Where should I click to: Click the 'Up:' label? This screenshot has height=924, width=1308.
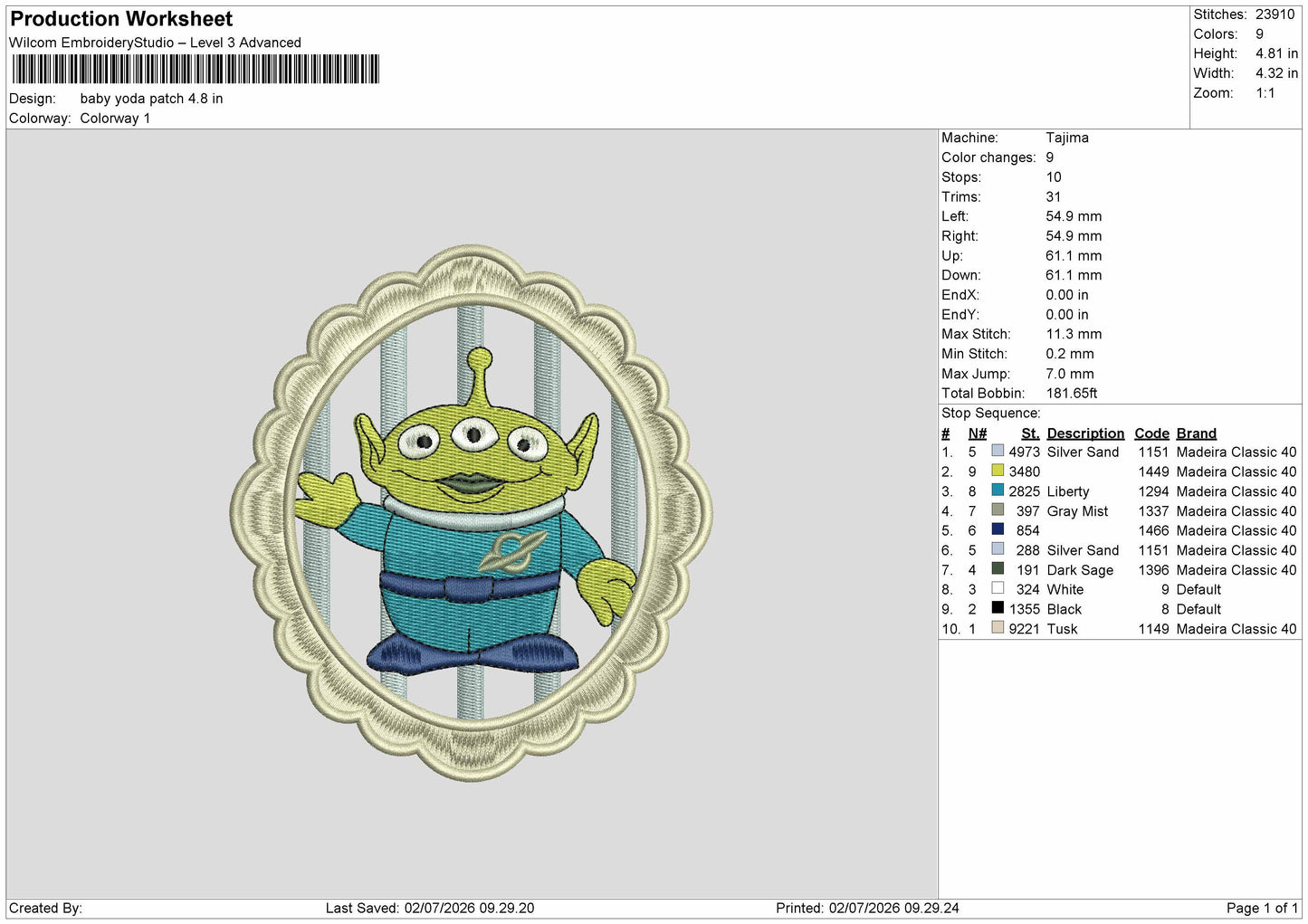coord(952,256)
